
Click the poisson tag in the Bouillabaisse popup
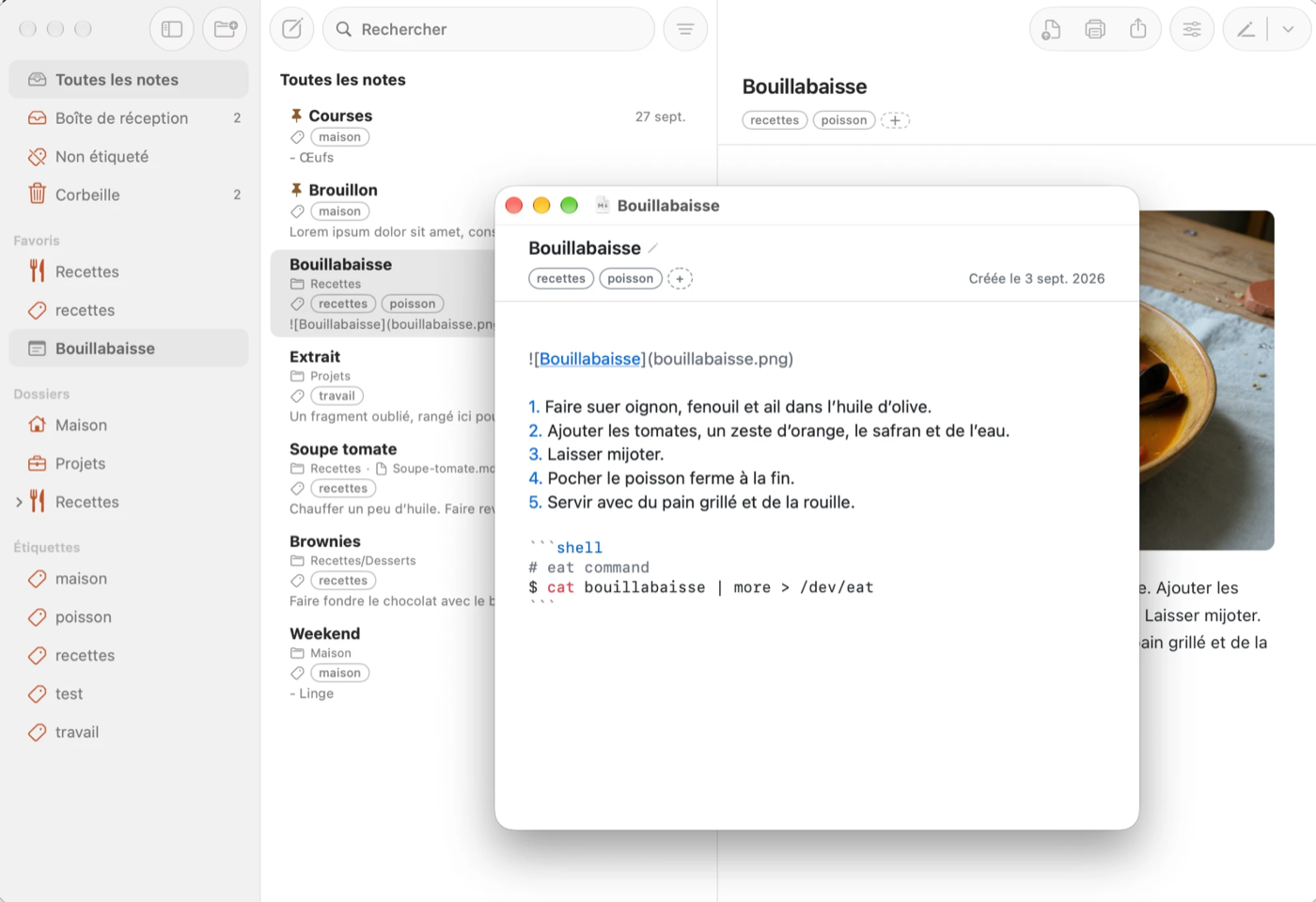[630, 279]
